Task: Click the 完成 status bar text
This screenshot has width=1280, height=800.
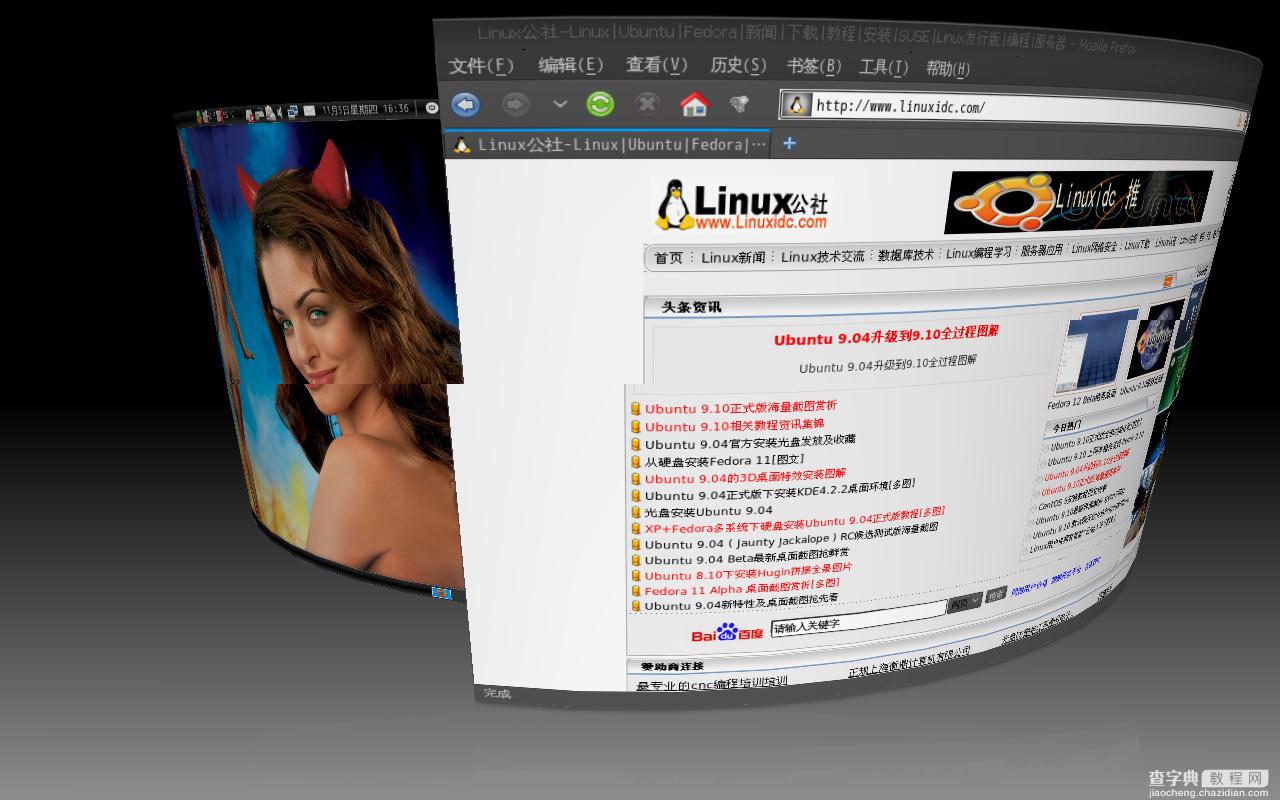Action: pos(497,693)
